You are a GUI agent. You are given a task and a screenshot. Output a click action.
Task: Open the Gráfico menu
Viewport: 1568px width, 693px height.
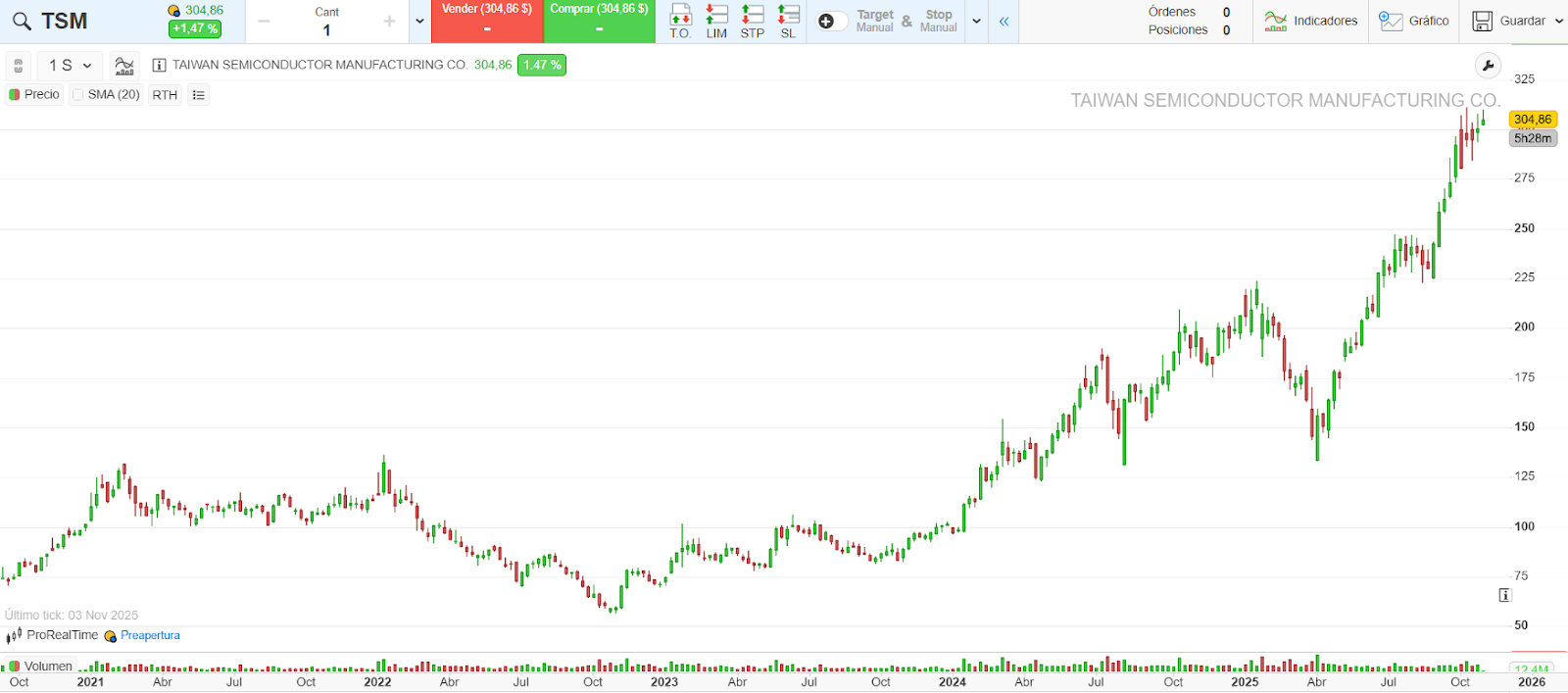(1413, 21)
